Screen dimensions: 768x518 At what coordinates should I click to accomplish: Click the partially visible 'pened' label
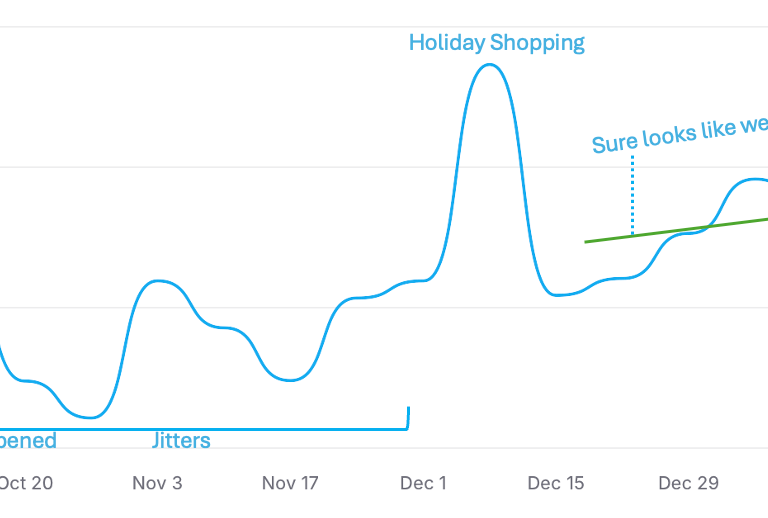pos(27,441)
